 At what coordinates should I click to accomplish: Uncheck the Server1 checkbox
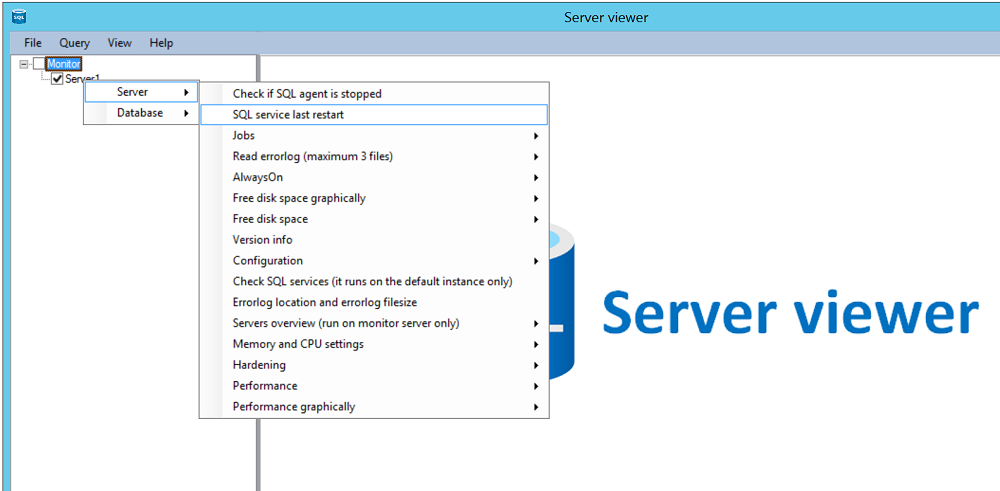[x=57, y=79]
